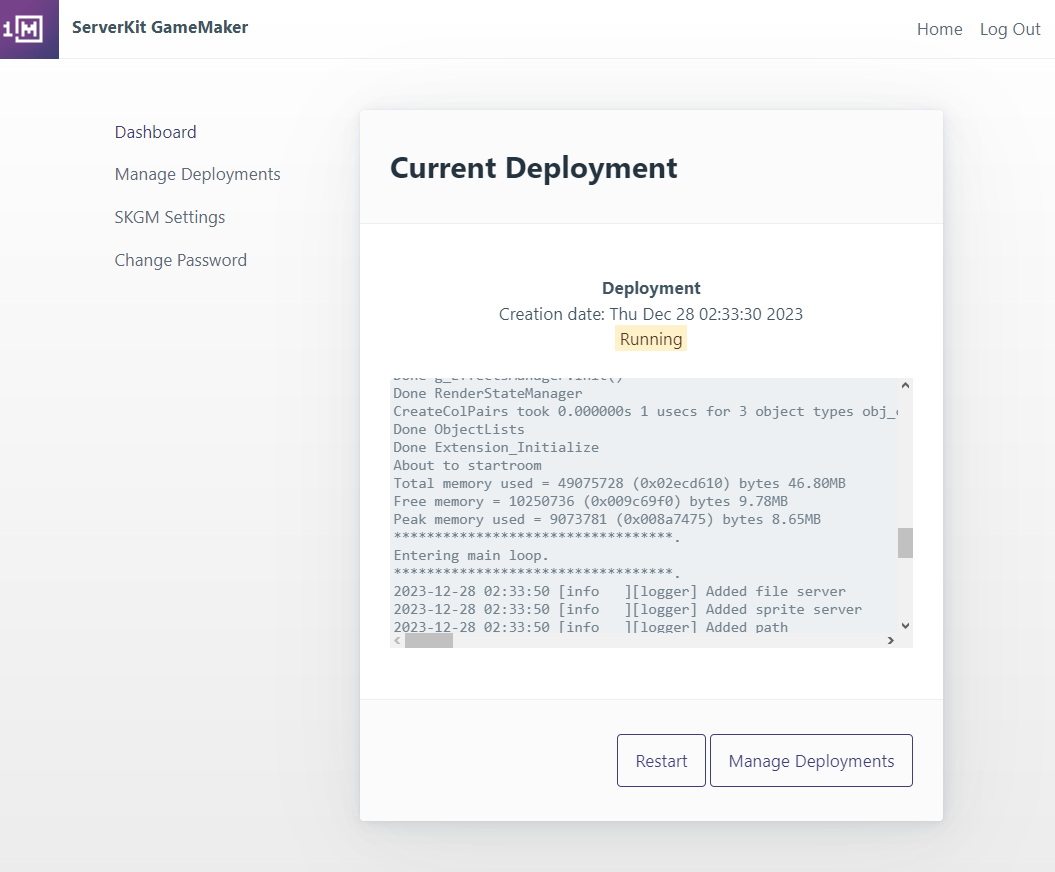This screenshot has height=872, width=1055.
Task: Restart the current deployment
Action: (x=661, y=760)
